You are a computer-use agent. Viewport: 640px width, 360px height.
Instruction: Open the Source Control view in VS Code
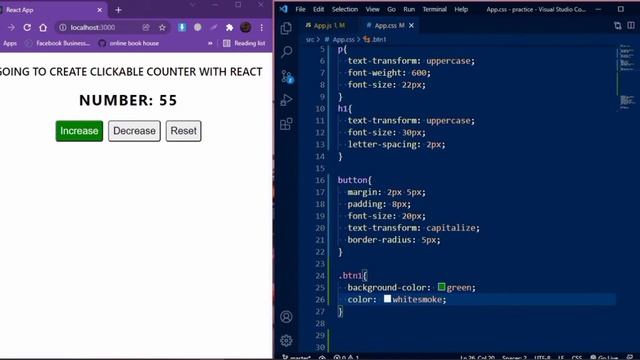pos(287,76)
